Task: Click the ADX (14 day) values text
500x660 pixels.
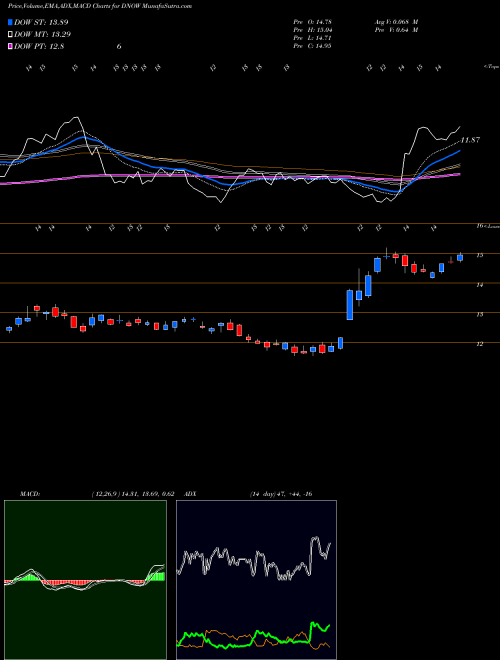Action: (281, 494)
